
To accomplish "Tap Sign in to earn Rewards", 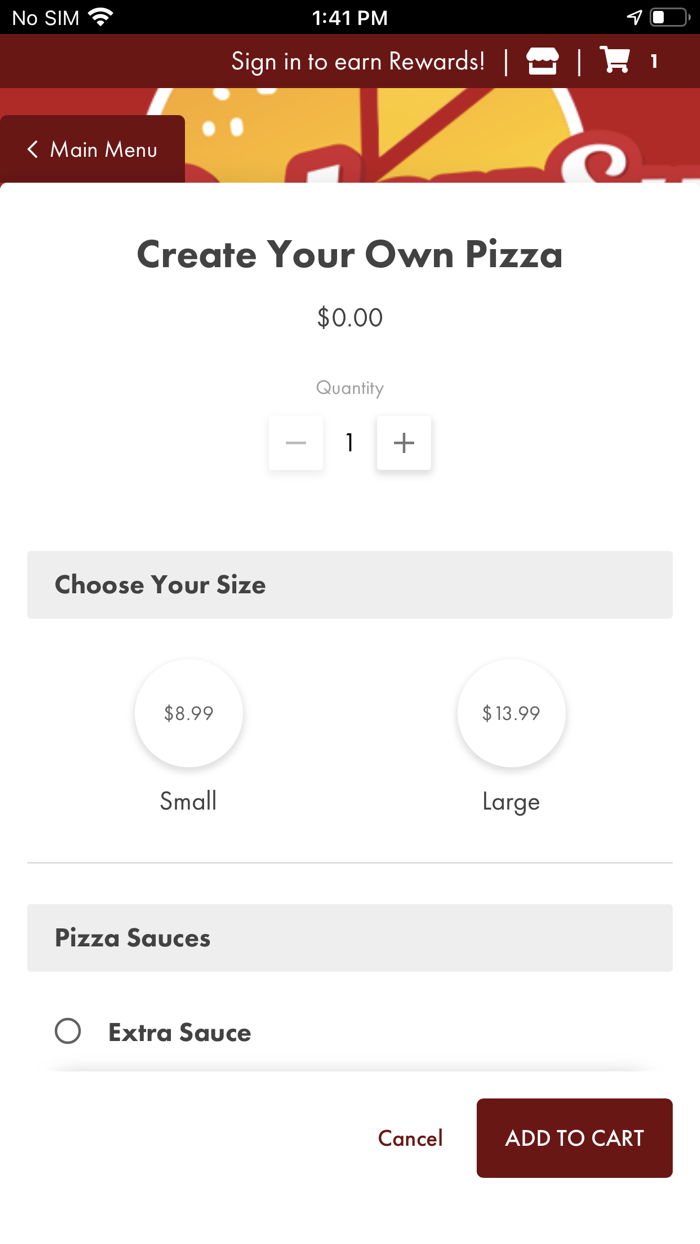I will (x=358, y=62).
